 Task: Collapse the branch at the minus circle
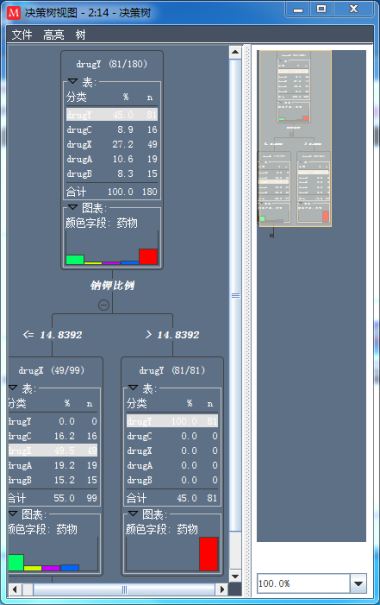coord(103,305)
